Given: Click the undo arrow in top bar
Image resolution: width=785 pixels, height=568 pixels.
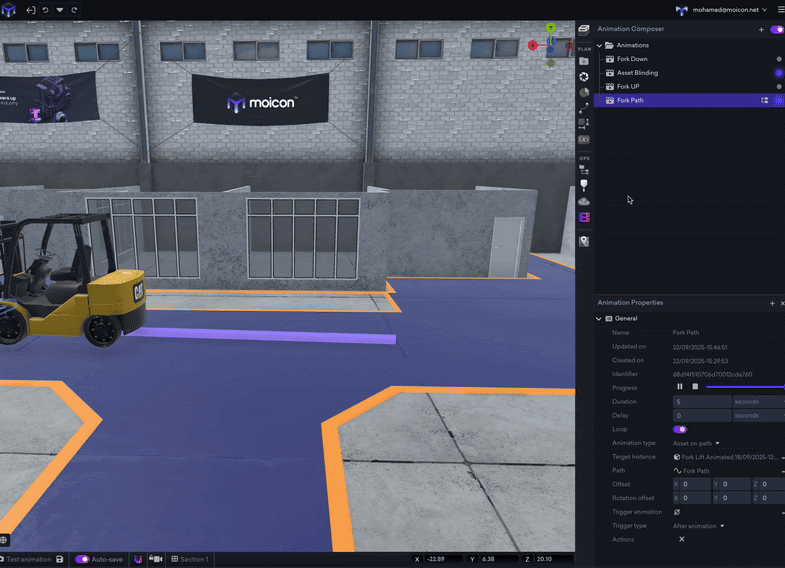Looking at the screenshot, I should [45, 10].
